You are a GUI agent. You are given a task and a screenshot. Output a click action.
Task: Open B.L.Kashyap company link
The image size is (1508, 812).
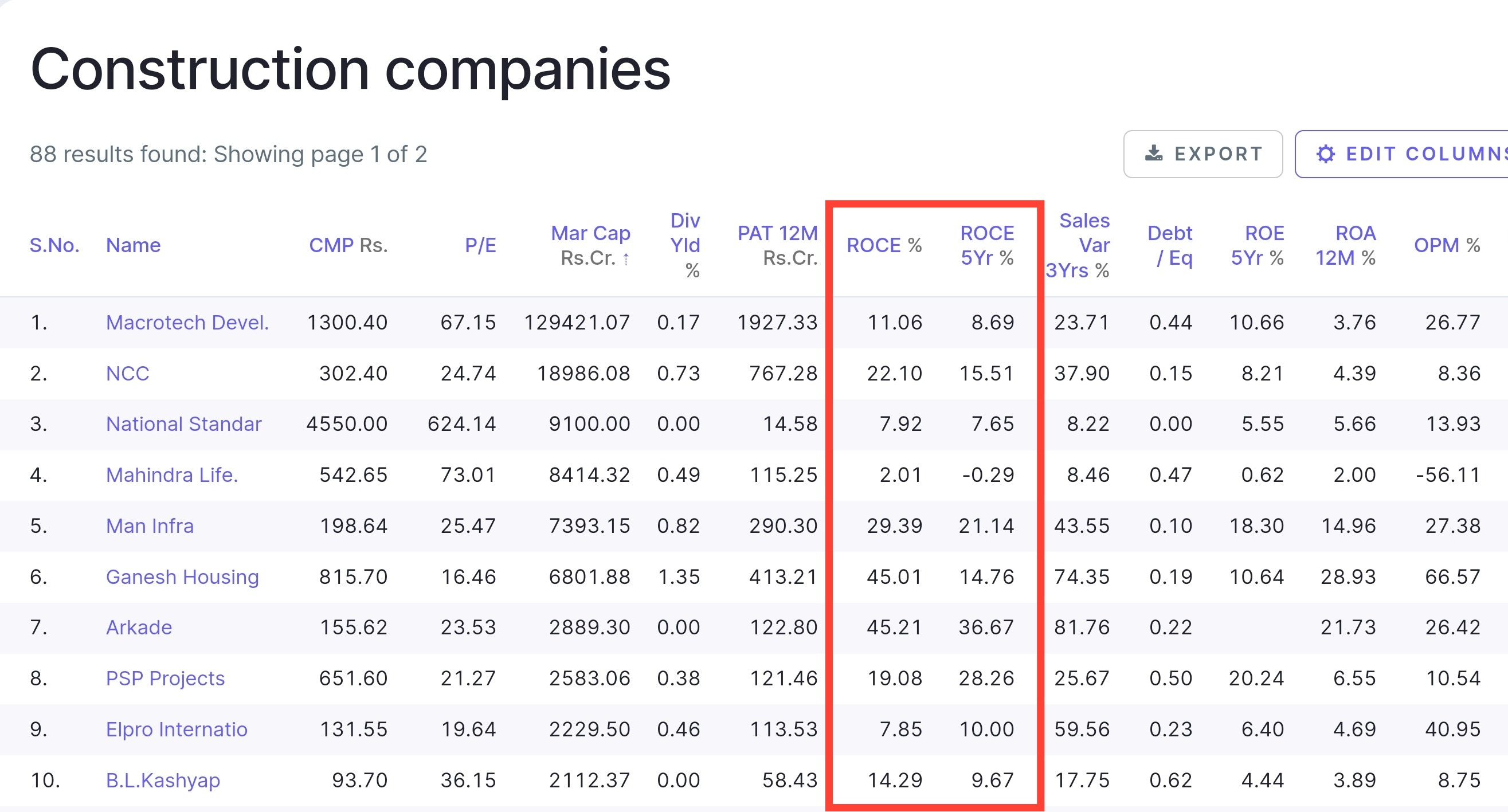[x=163, y=780]
